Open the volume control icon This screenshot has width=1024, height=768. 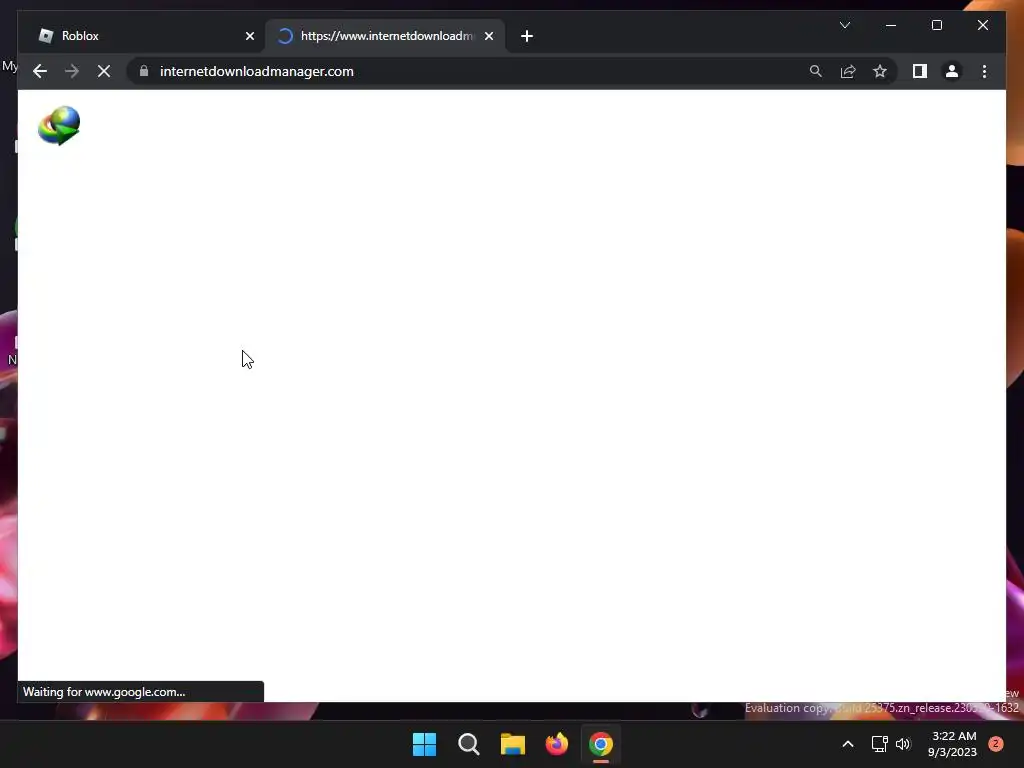(x=903, y=744)
